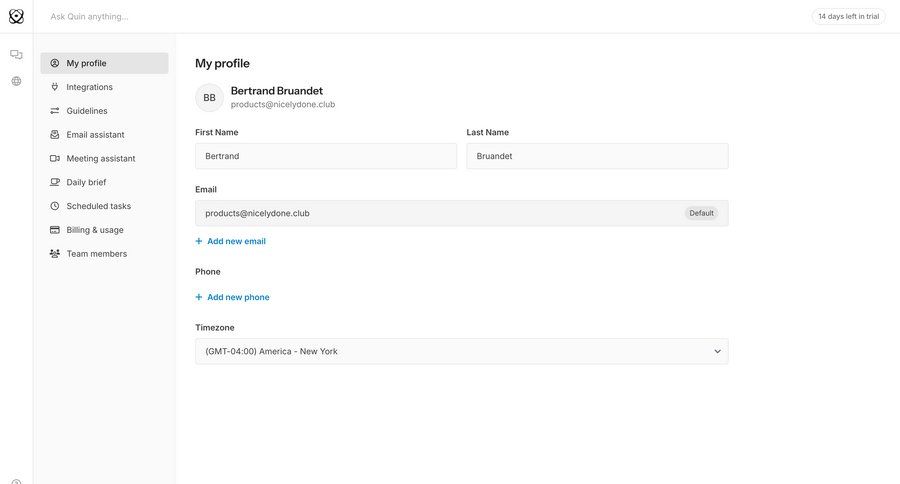Click the Billing & usage card icon
This screenshot has height=484, width=900.
pos(55,230)
